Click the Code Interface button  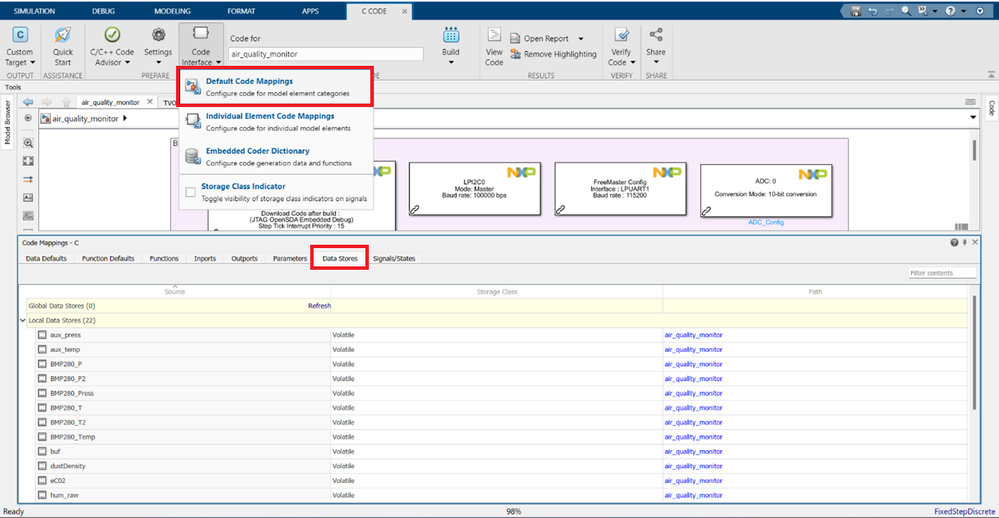(201, 45)
